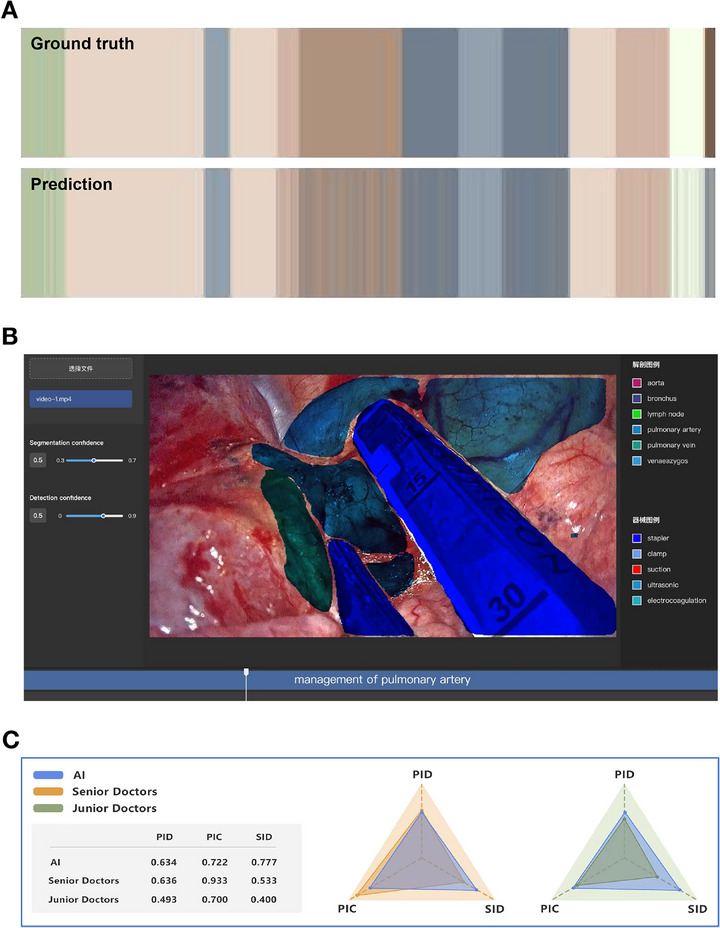The height and width of the screenshot is (928, 720).
Task: Select the ultrasonic legend swatch
Action: [x=637, y=585]
